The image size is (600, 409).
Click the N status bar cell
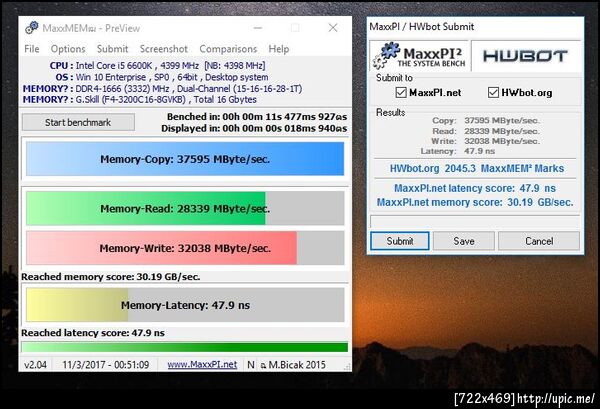(251, 365)
